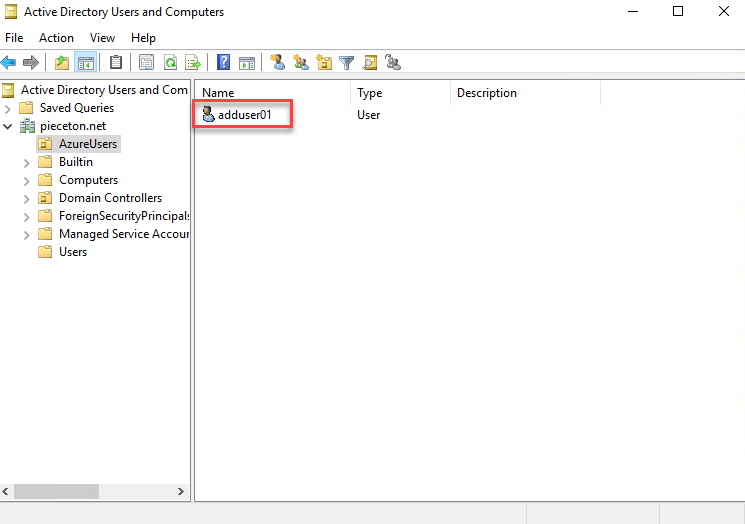The image size is (745, 524).
Task: Open Help with the blue question mark icon
Action: [x=223, y=62]
